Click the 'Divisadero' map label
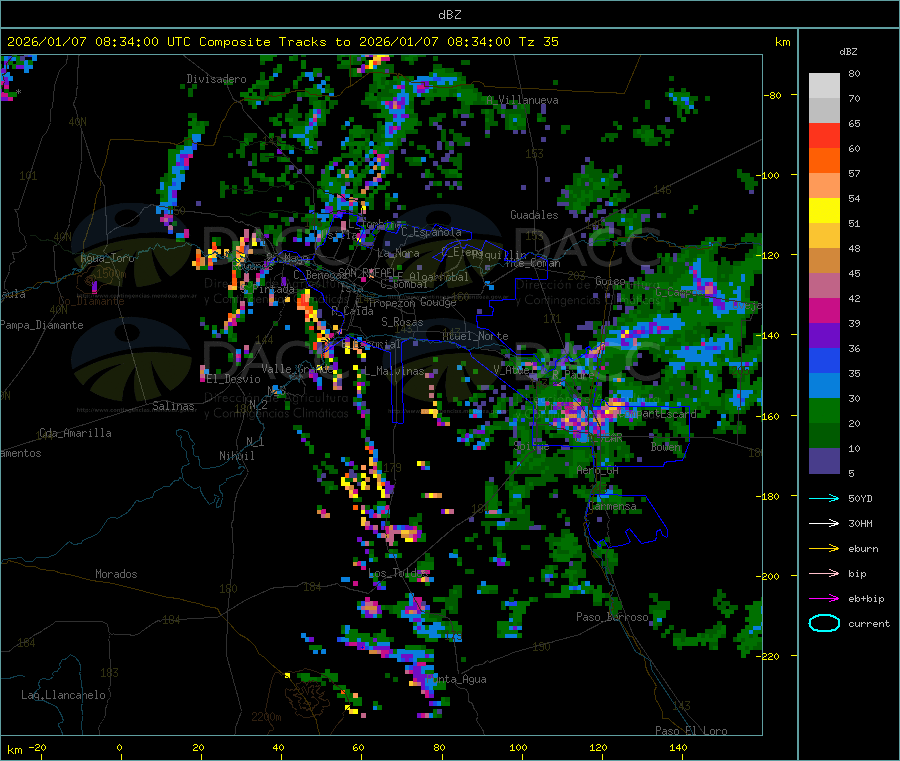The height and width of the screenshot is (761, 900). click(x=216, y=79)
